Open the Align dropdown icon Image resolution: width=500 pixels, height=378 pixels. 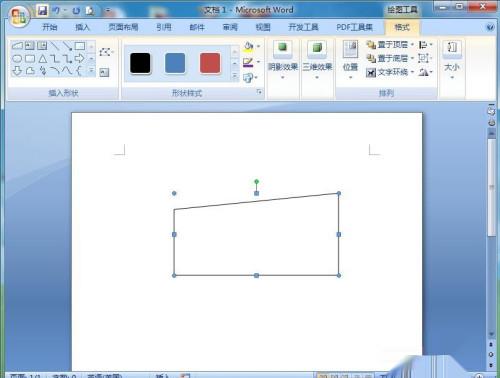click(425, 45)
